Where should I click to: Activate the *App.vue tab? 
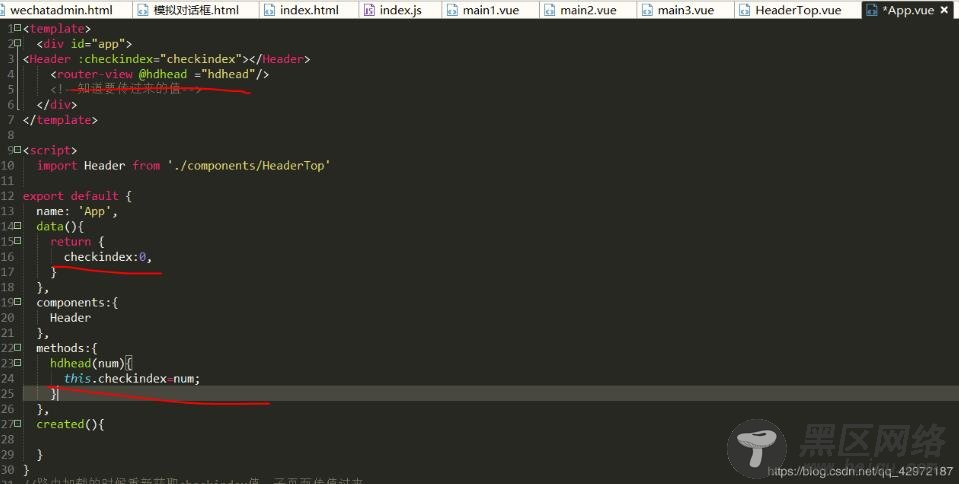coord(908,10)
